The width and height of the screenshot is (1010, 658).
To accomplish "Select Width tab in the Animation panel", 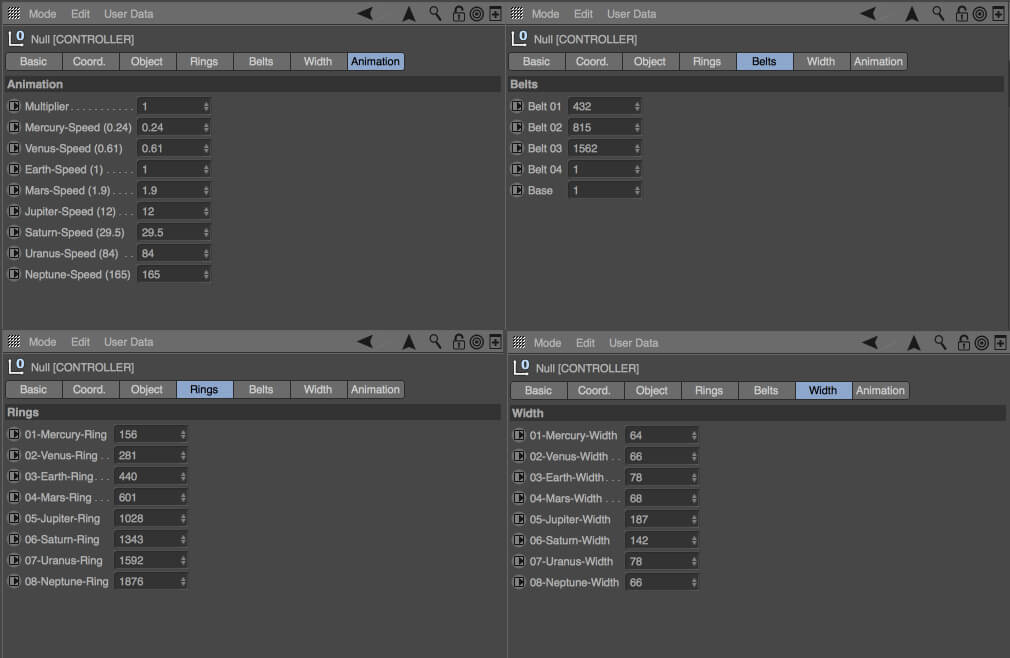I will pos(318,61).
